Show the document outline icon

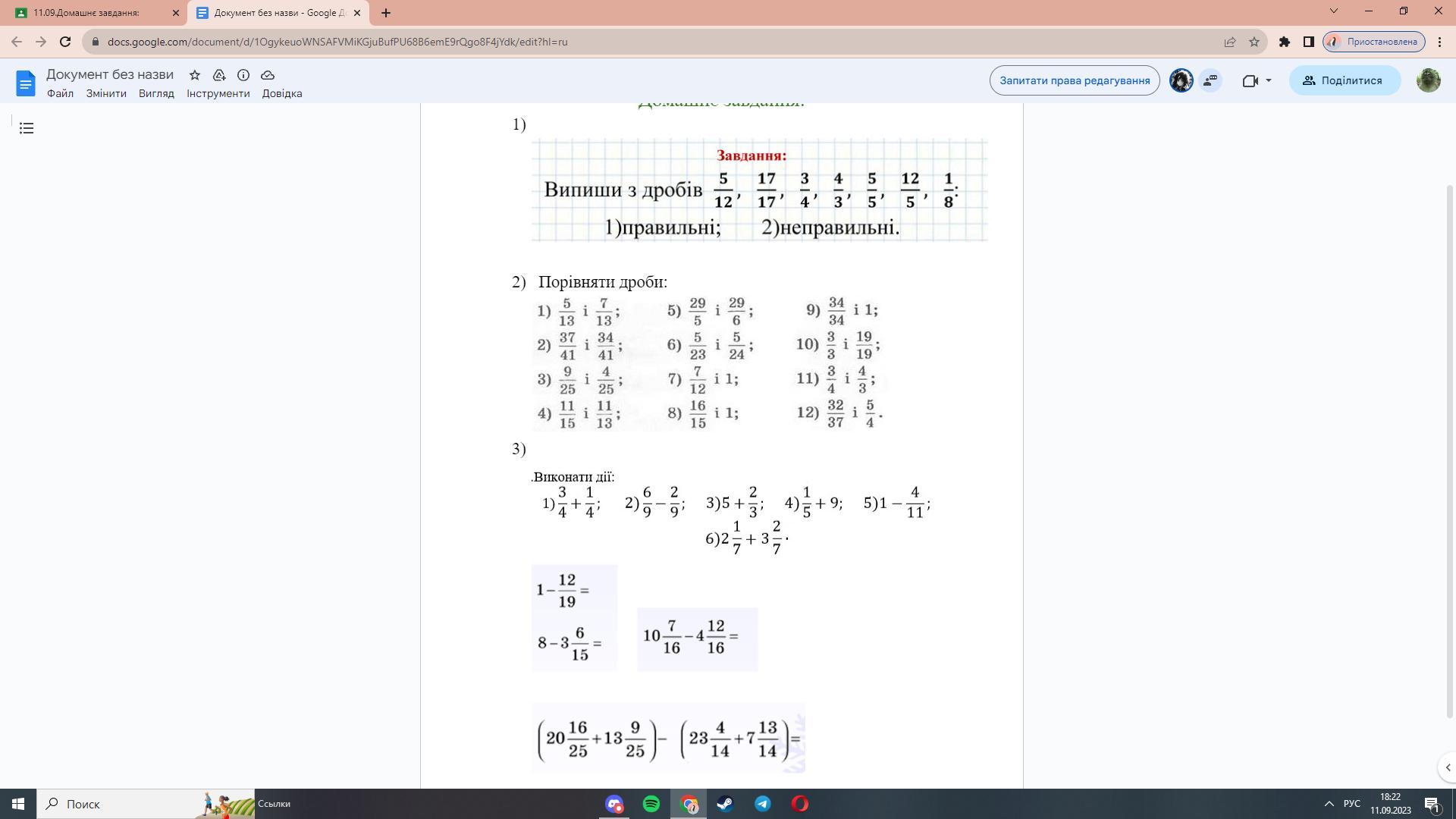[x=27, y=128]
